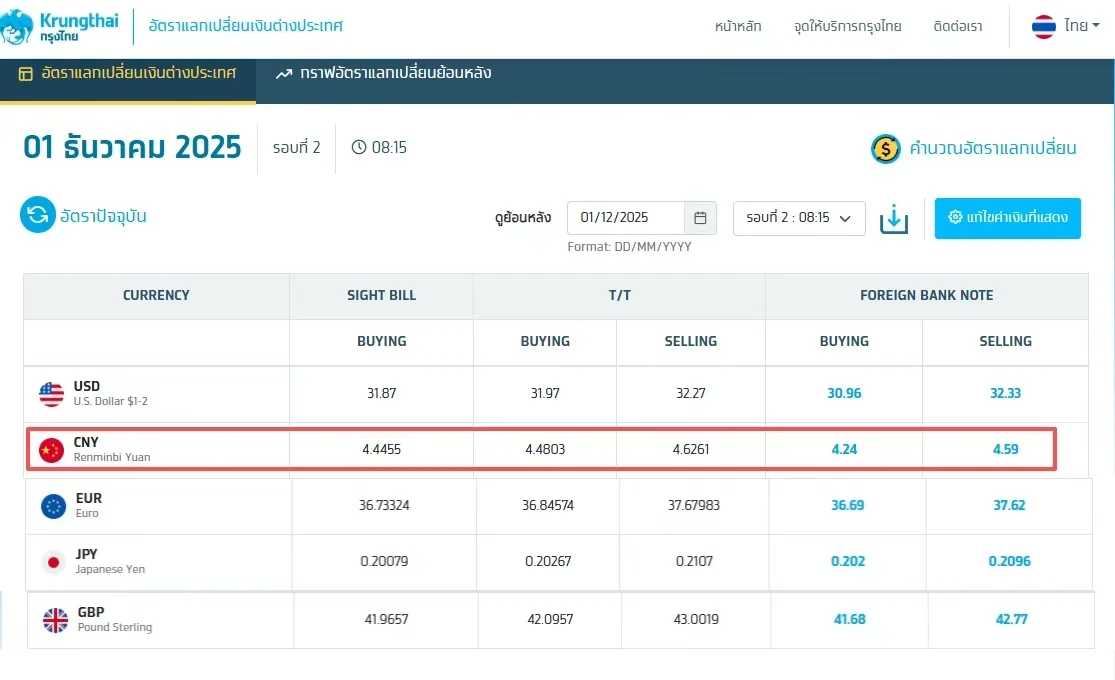Click the clock icon beside 08:15
Viewport: 1115px width, 680px height.
tap(359, 147)
